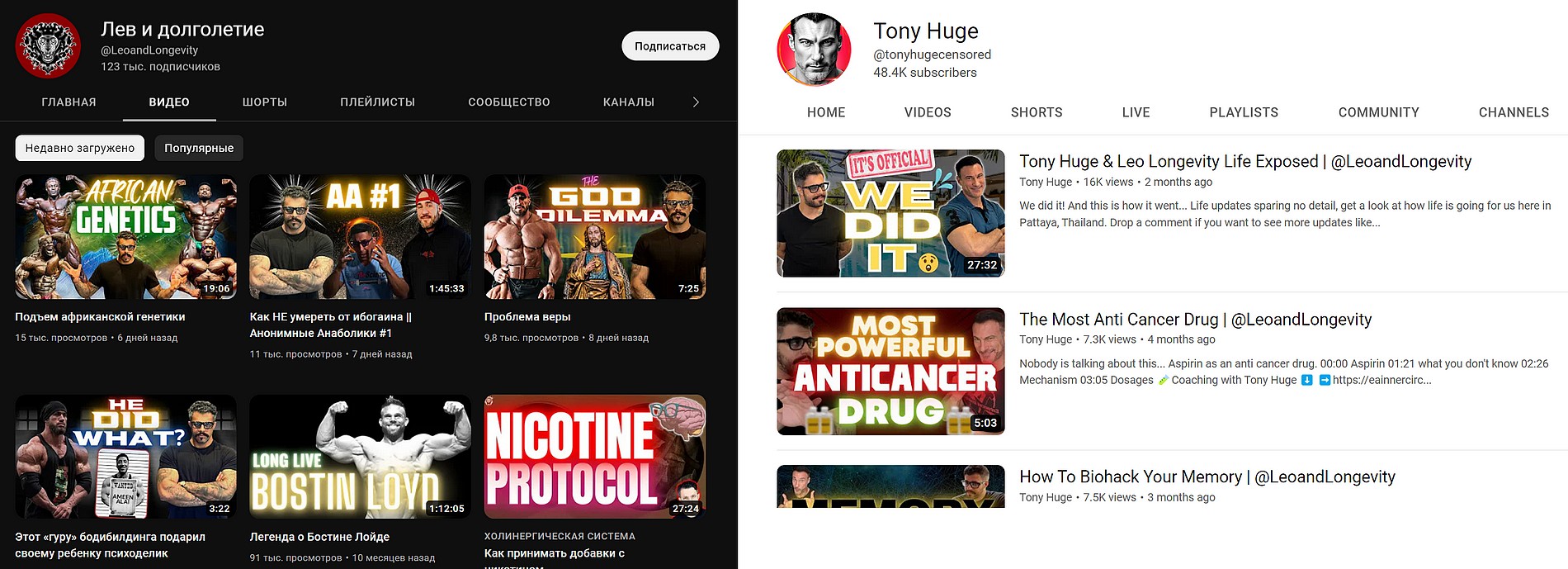This screenshot has width=1568, height=569.
Task: Open the COMMUNITY tab on Tony Huge
Action: 1378,112
